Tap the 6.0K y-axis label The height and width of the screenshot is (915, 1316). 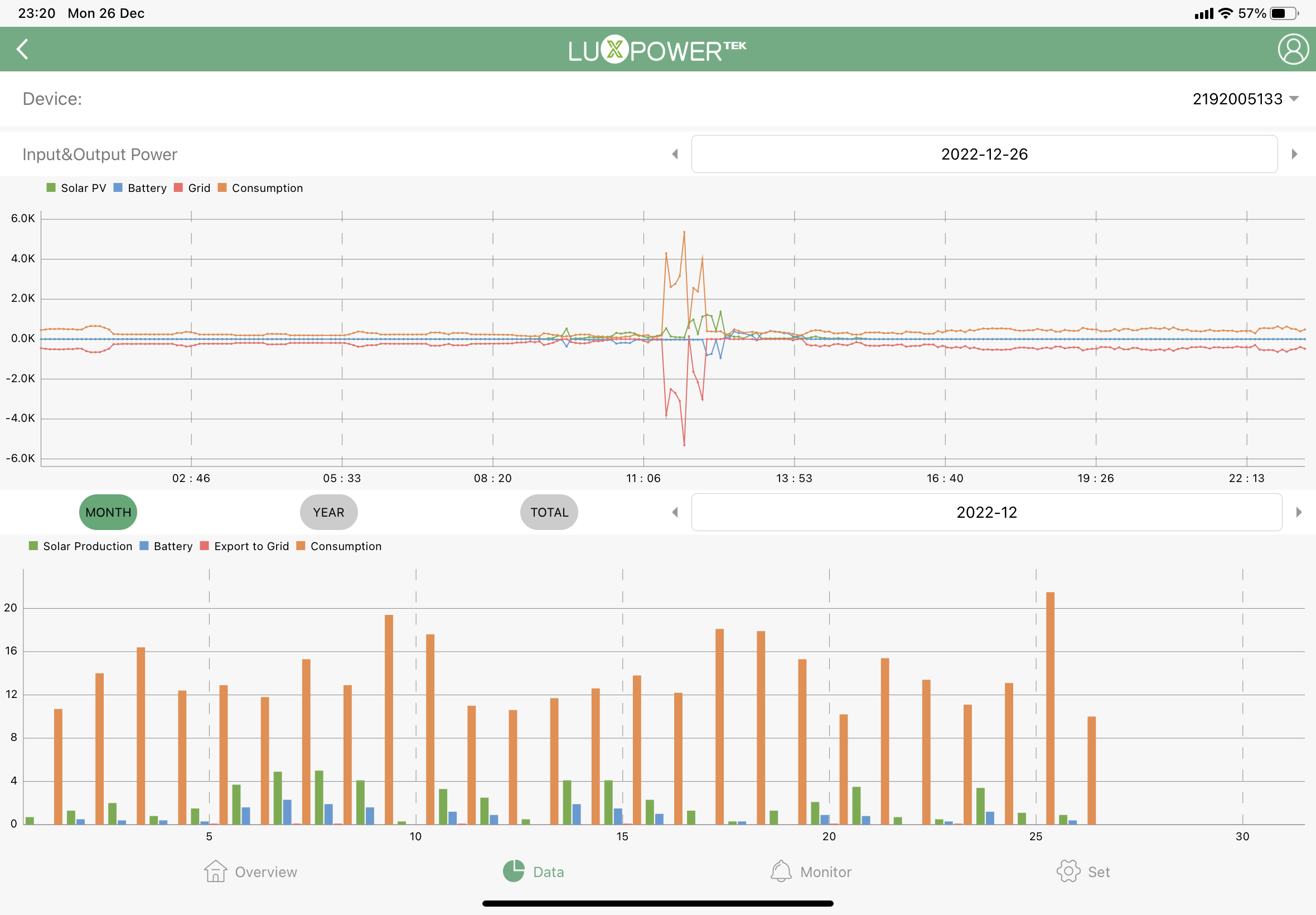pyautogui.click(x=23, y=219)
